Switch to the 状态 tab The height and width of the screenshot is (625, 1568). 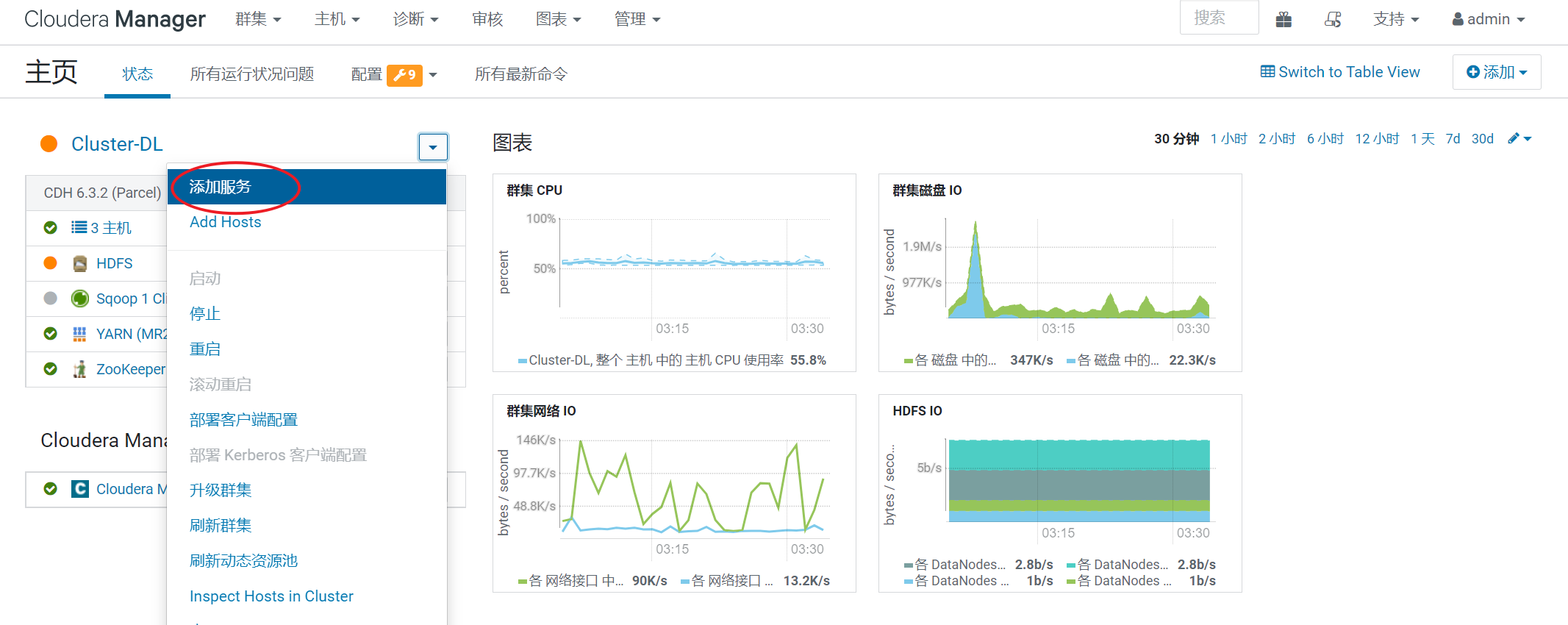click(137, 74)
